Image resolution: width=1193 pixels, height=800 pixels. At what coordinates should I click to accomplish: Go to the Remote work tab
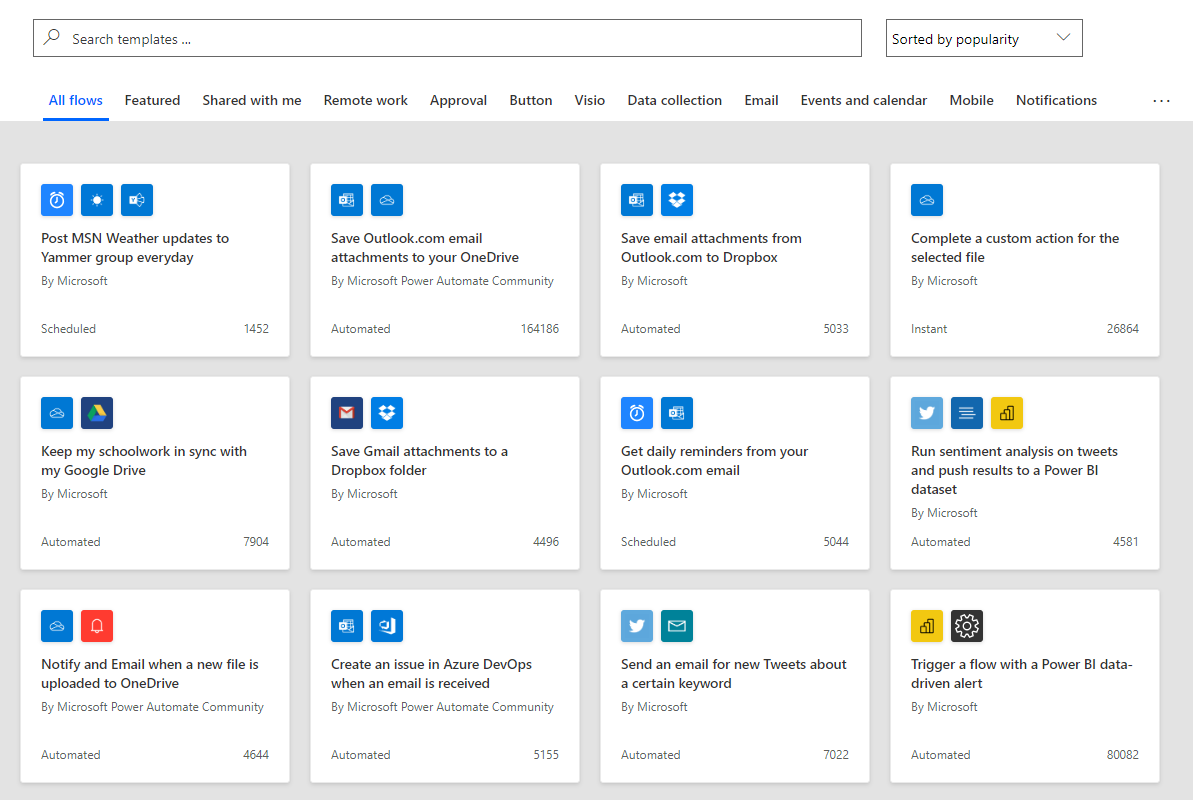coord(365,100)
